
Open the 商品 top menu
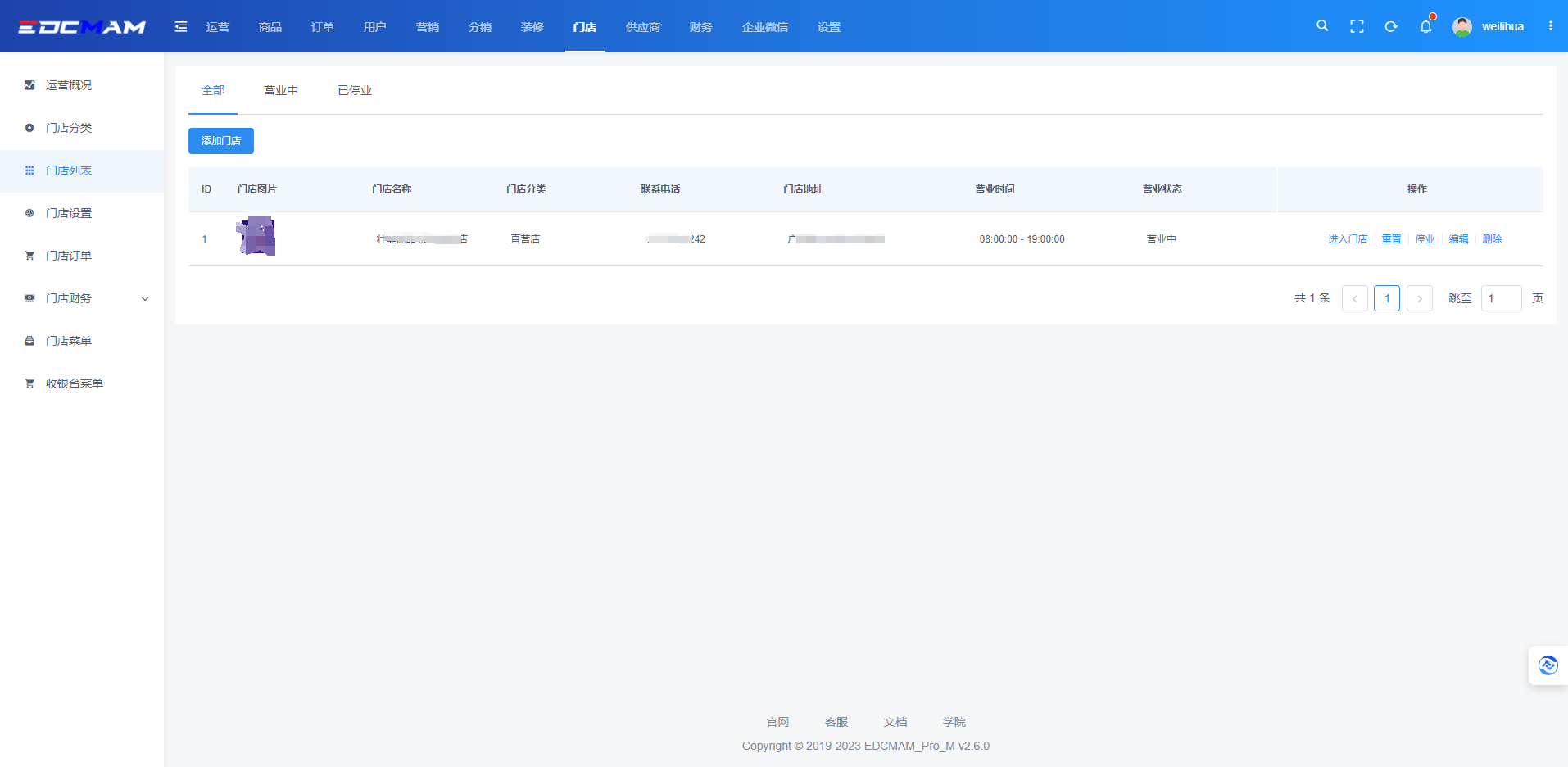270,27
